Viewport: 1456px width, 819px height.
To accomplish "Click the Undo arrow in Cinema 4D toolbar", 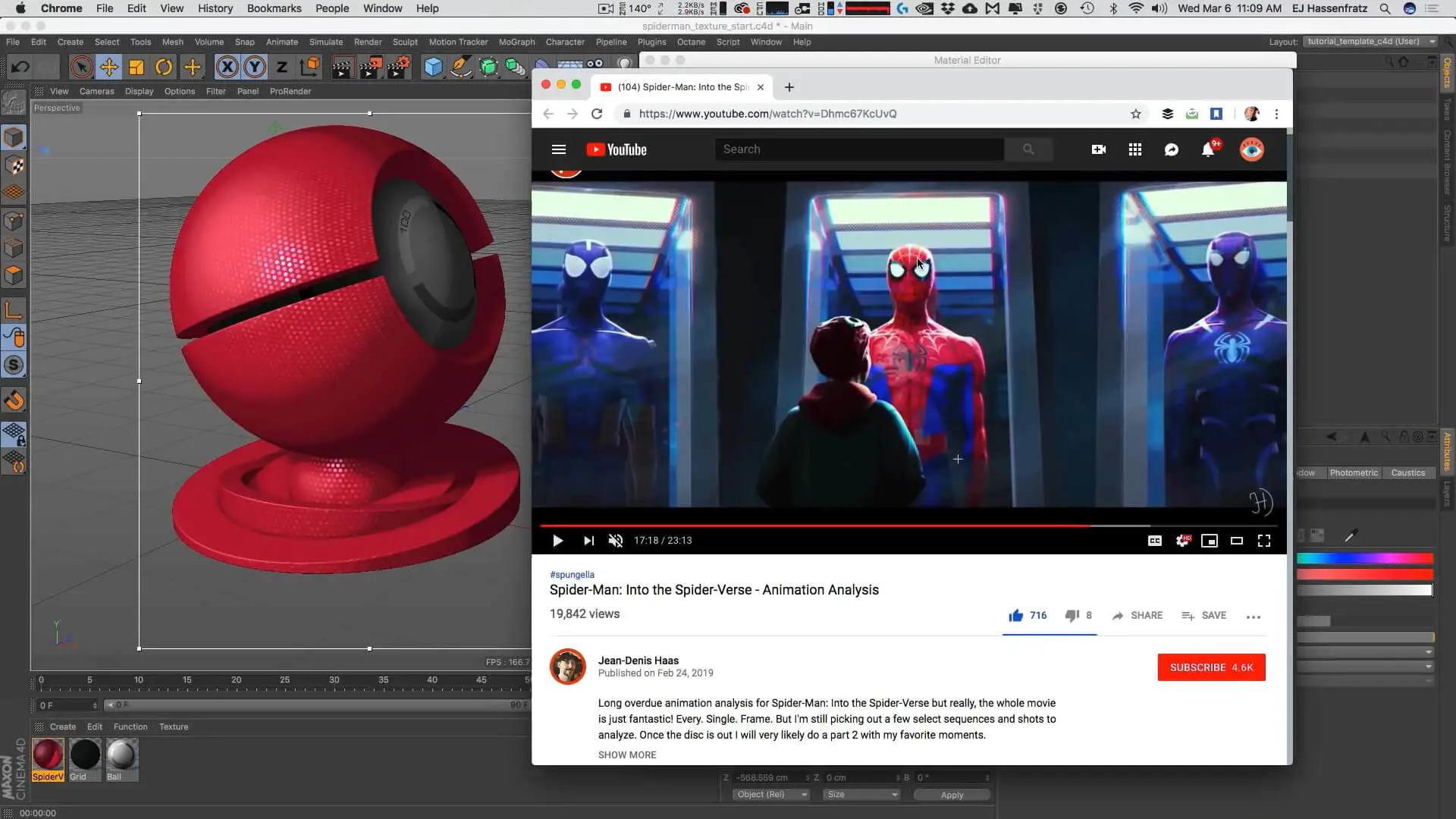I will [x=20, y=67].
